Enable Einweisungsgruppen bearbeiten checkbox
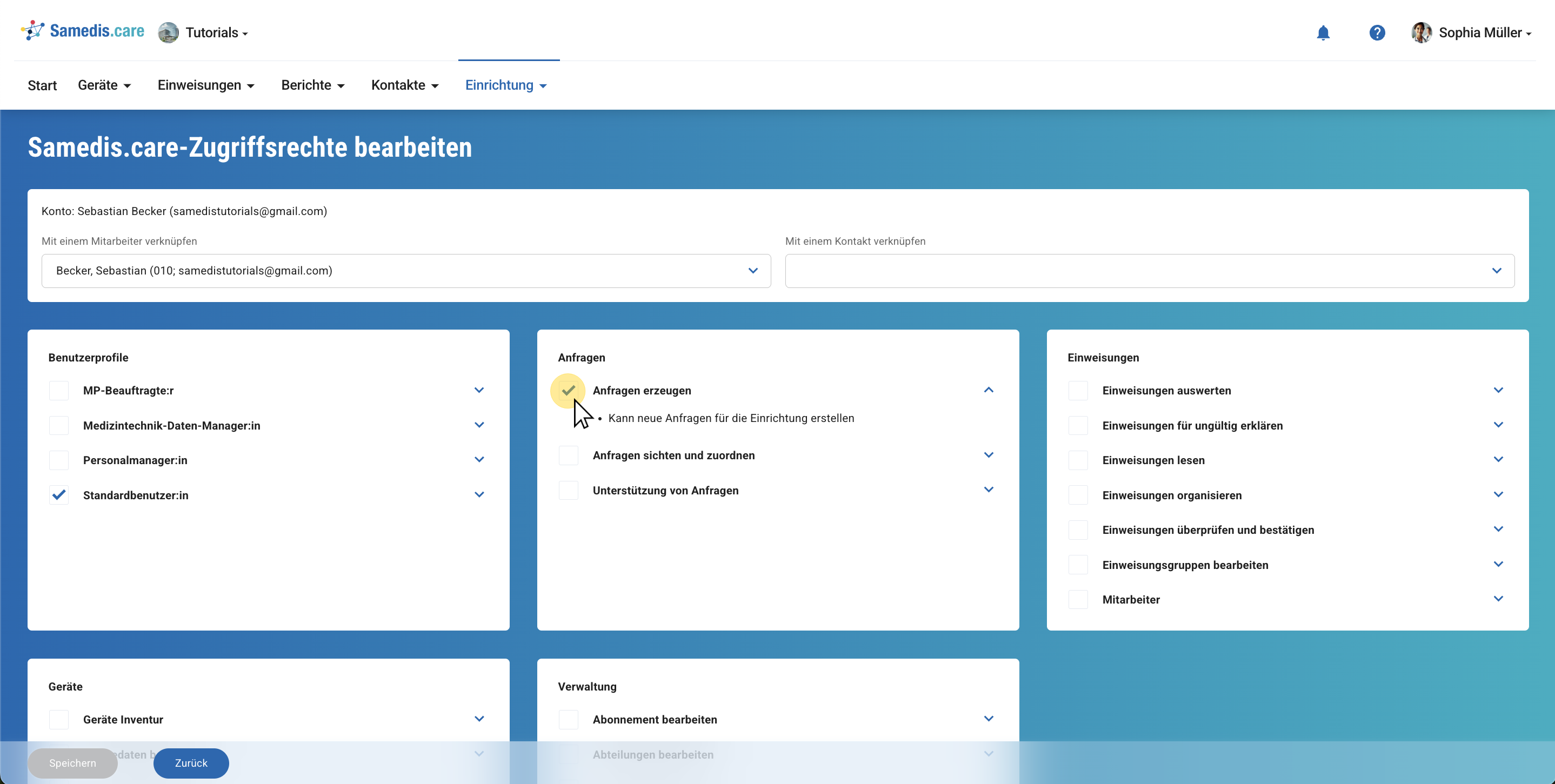This screenshot has height=784, width=1555. 1078,565
